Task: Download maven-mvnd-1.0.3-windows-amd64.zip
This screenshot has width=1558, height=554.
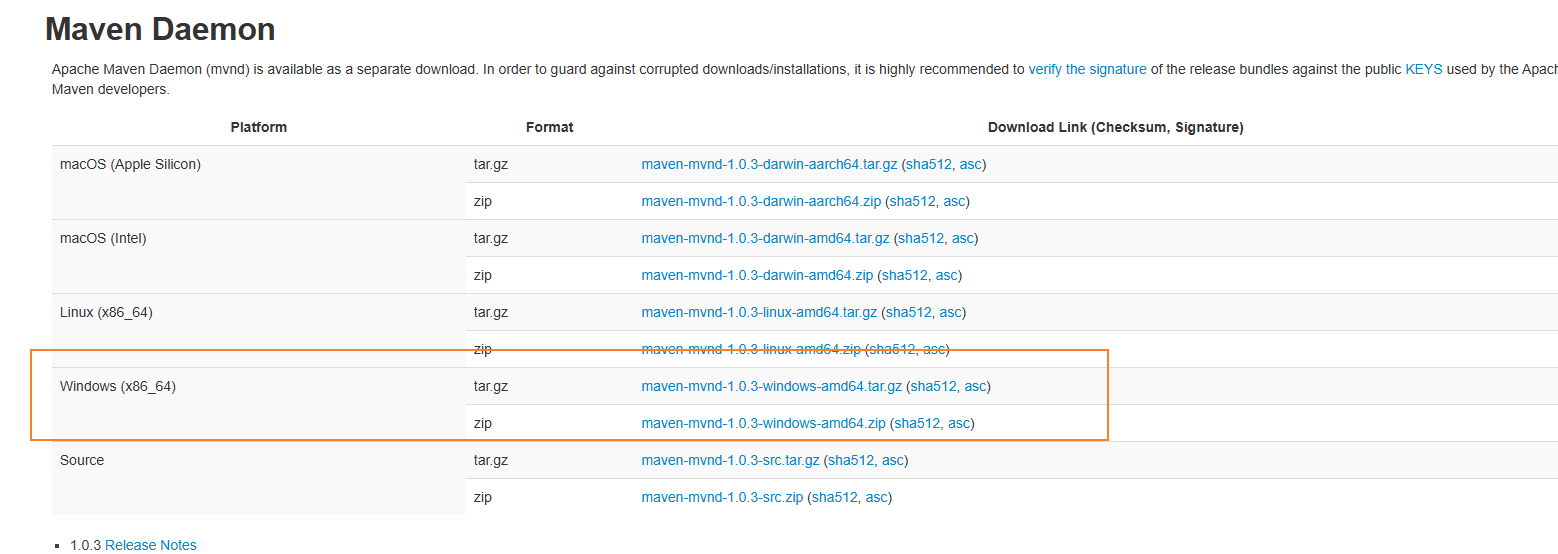Action: click(x=763, y=423)
